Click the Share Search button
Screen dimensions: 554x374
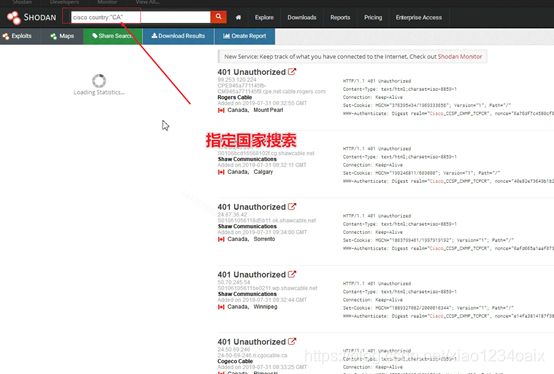tap(113, 36)
